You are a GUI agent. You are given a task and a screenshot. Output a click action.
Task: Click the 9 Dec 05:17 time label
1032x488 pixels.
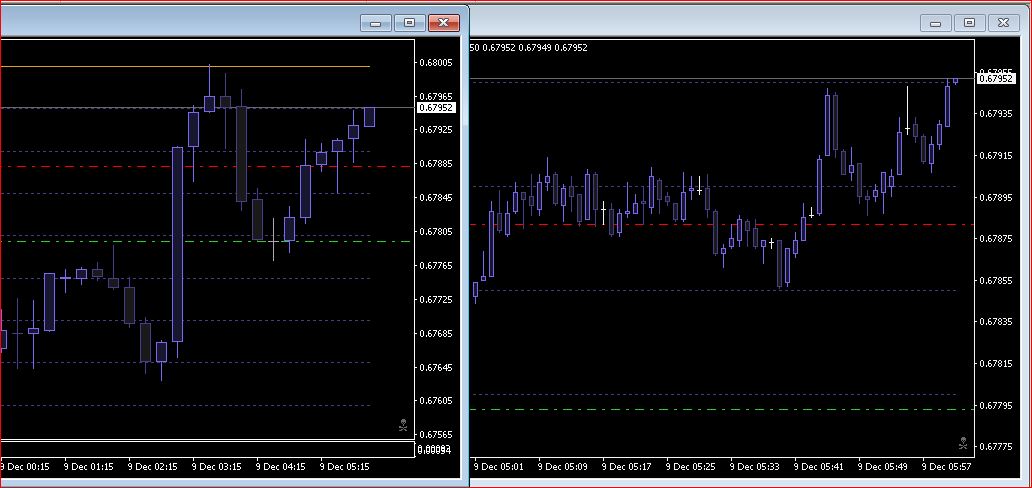pos(627,467)
